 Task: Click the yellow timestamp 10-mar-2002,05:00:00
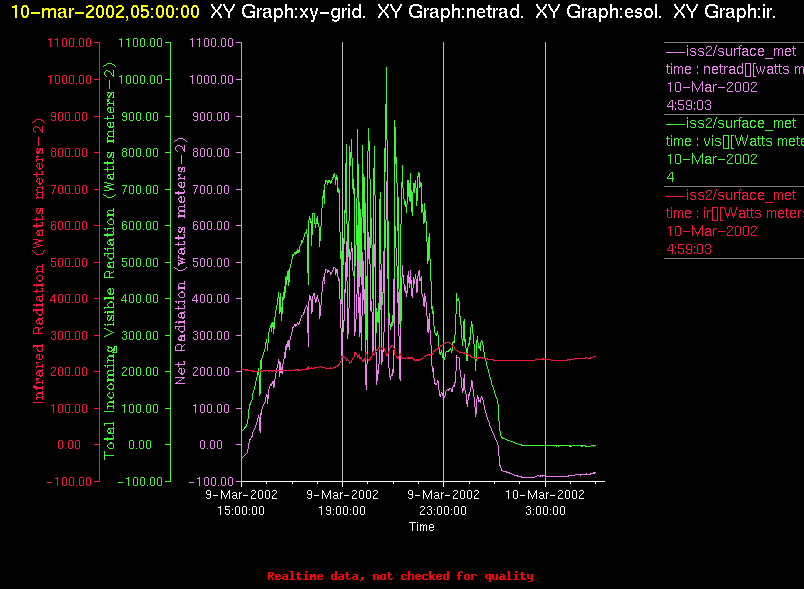tap(105, 11)
